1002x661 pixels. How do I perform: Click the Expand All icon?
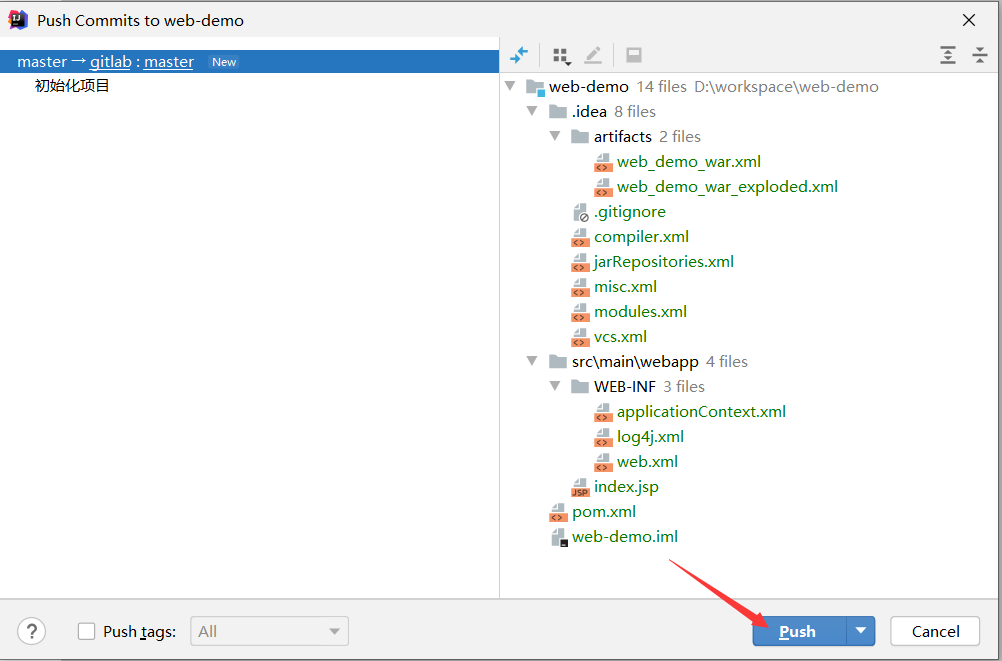tap(948, 55)
